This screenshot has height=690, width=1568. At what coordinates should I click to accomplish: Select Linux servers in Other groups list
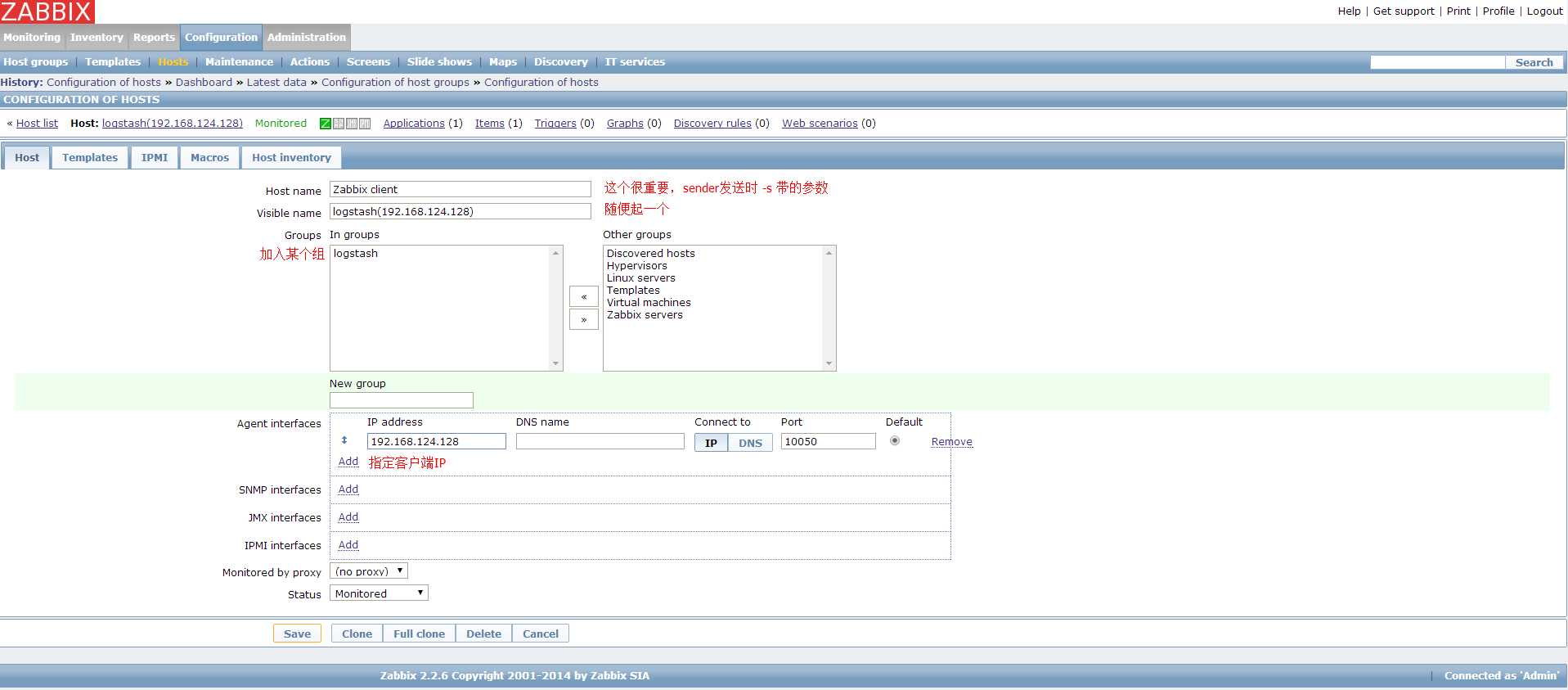(x=640, y=278)
